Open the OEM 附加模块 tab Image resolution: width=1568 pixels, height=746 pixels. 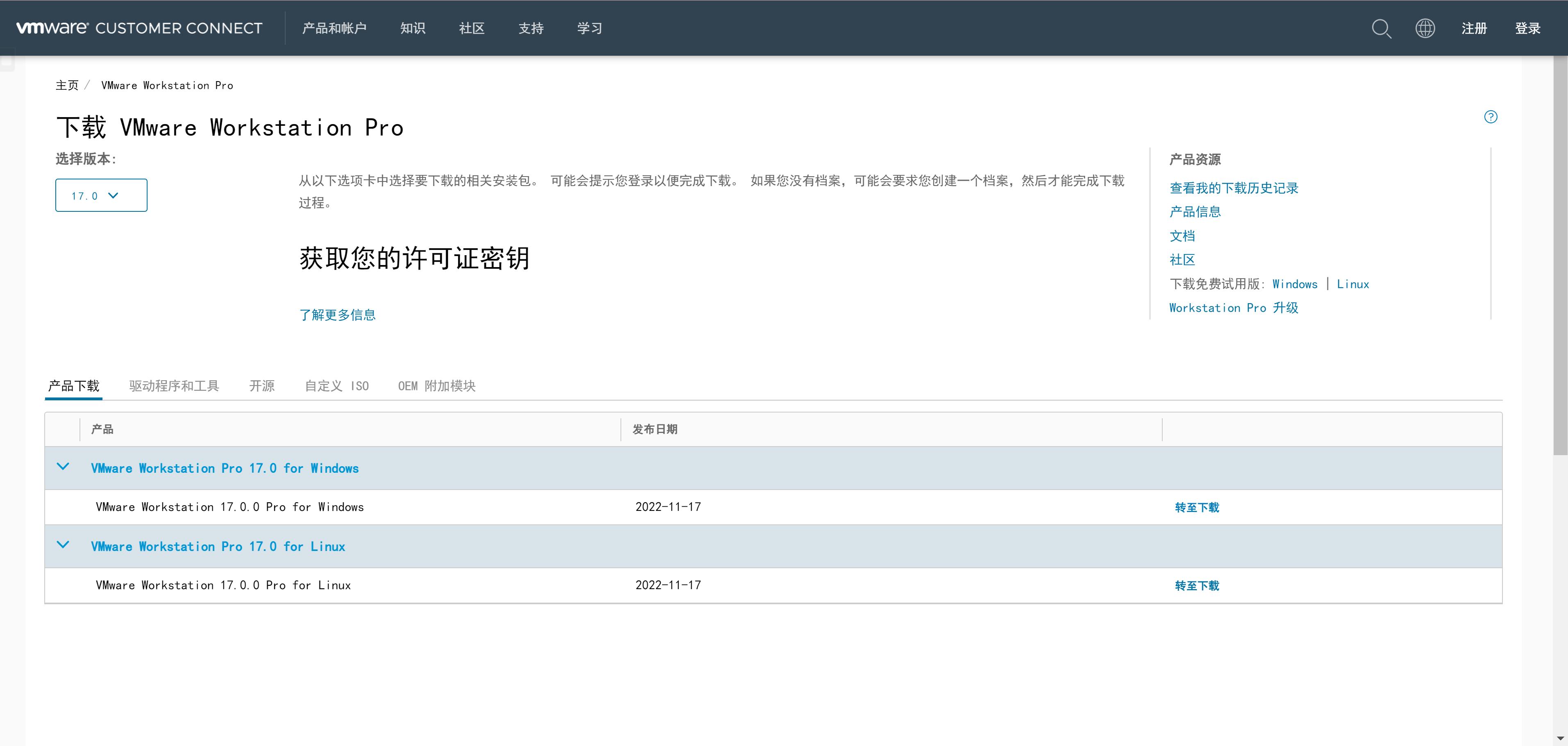point(436,386)
